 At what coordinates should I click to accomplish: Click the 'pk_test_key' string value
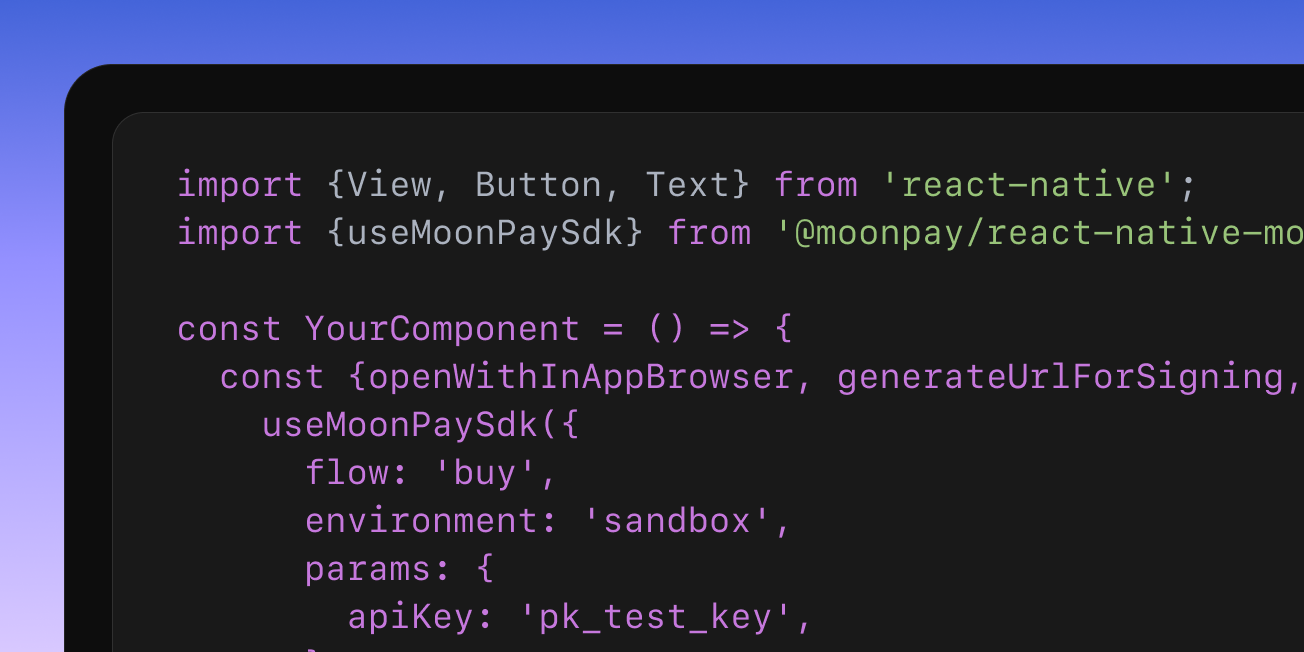coord(655,617)
